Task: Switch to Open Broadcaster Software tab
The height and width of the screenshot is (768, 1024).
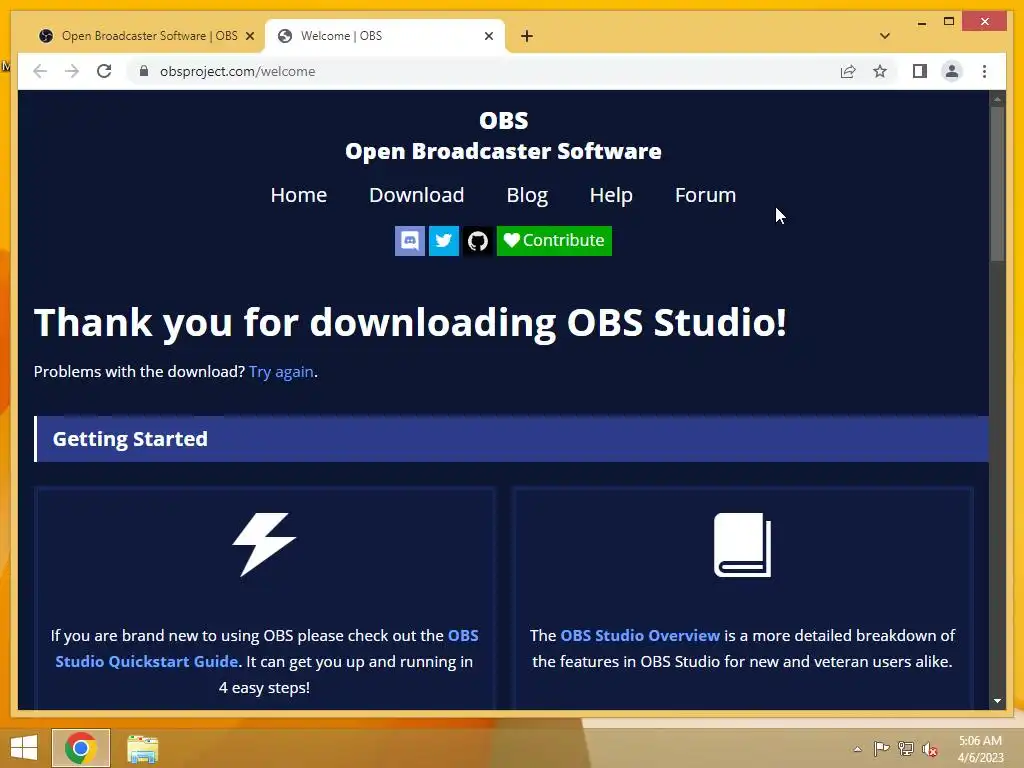Action: pyautogui.click(x=140, y=36)
